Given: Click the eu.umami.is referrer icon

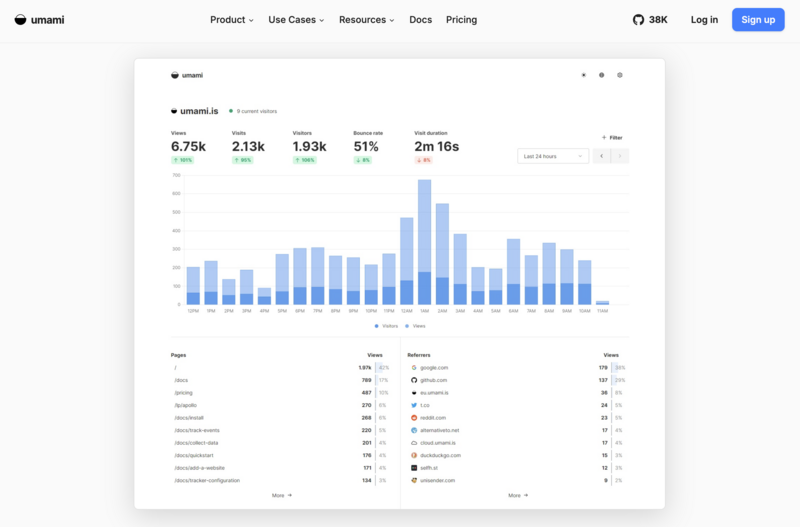Looking at the screenshot, I should click(x=414, y=393).
